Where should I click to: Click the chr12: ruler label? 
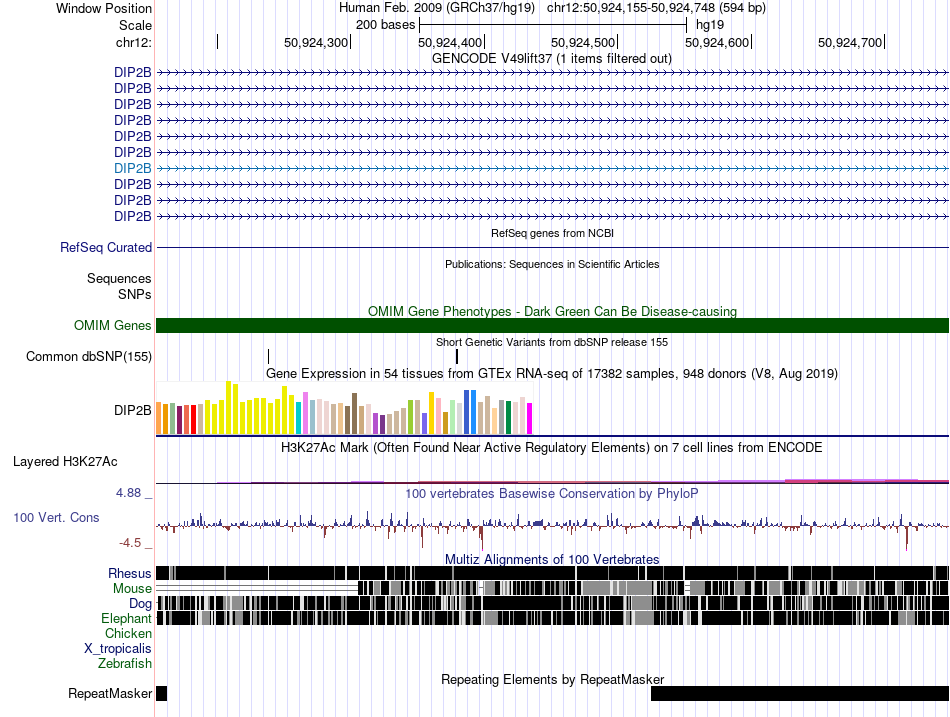(x=134, y=42)
